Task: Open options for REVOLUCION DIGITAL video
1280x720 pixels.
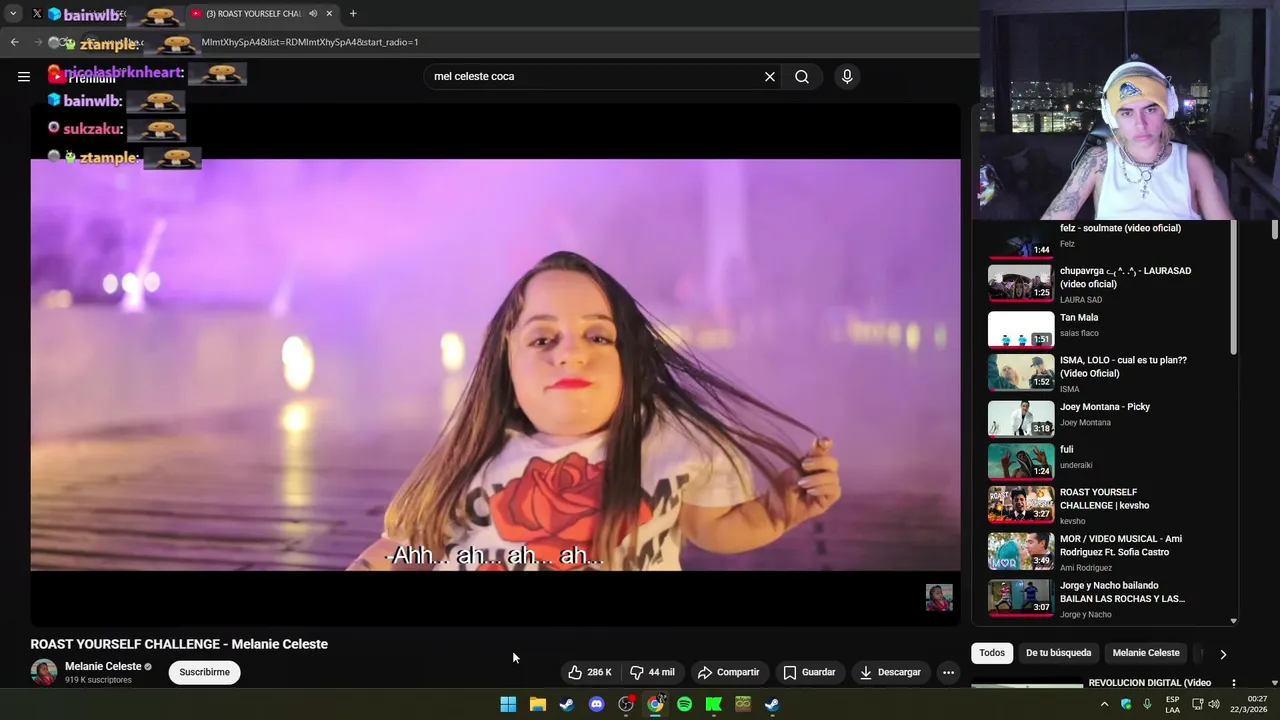Action: point(1233,684)
